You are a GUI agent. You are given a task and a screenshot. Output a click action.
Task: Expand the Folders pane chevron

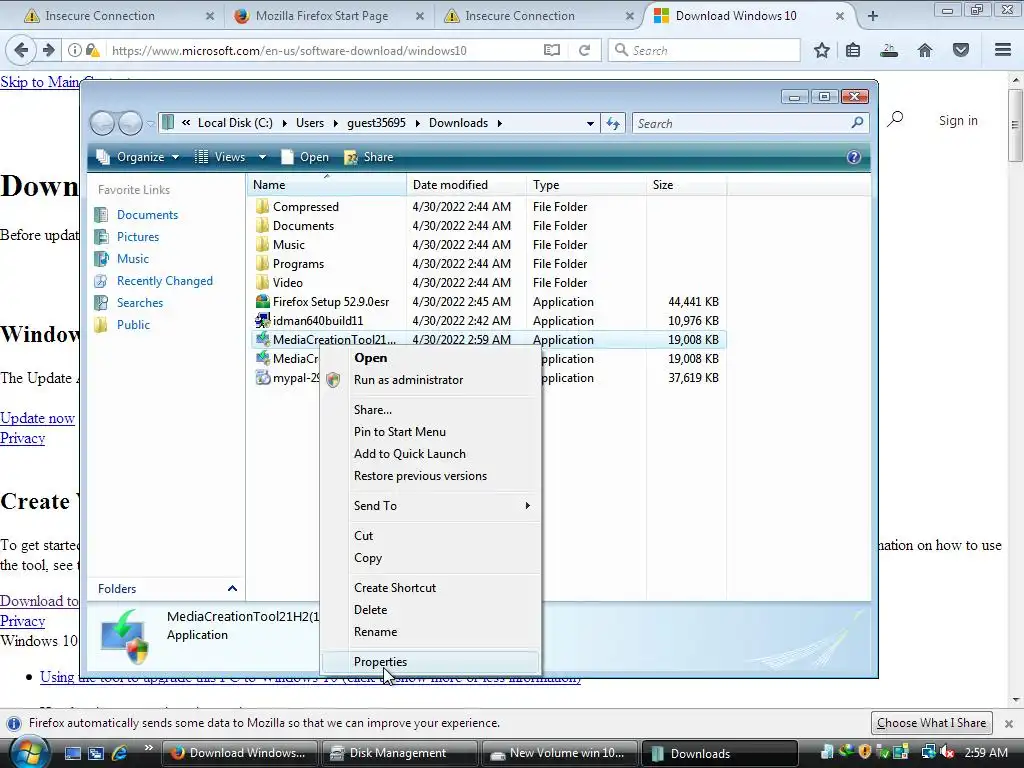pyautogui.click(x=232, y=588)
